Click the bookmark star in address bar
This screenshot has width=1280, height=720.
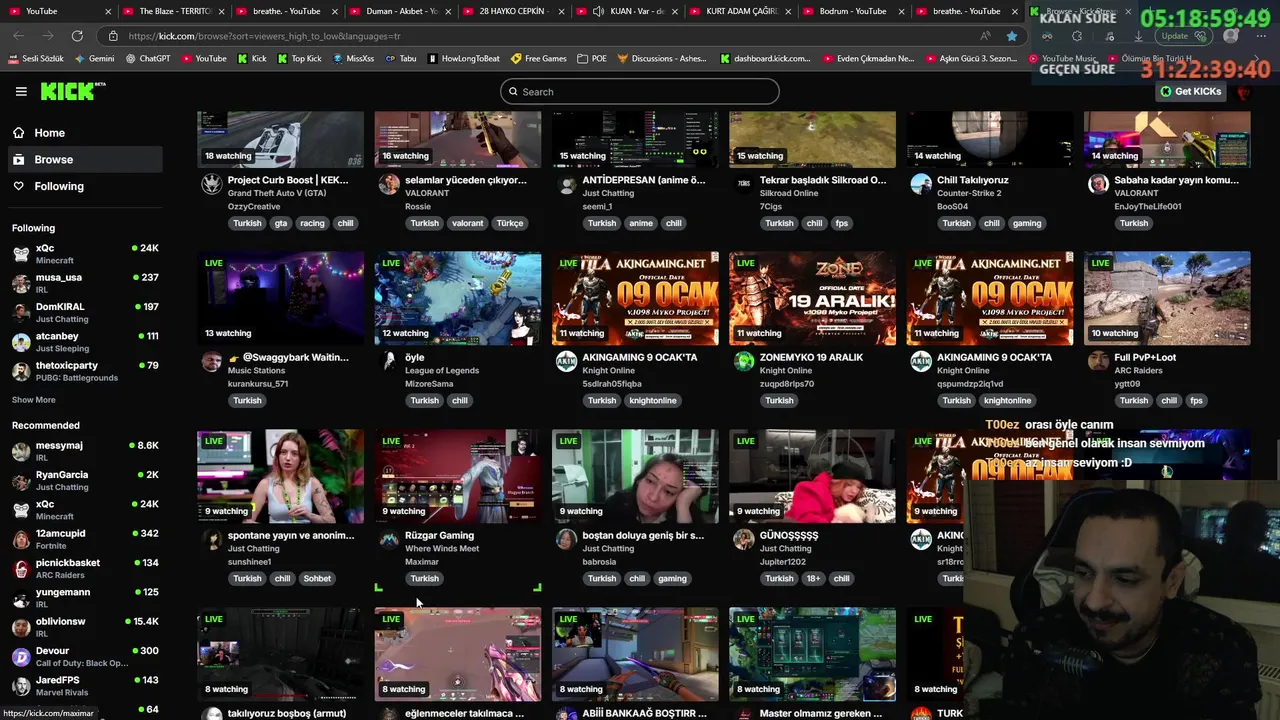[1012, 36]
